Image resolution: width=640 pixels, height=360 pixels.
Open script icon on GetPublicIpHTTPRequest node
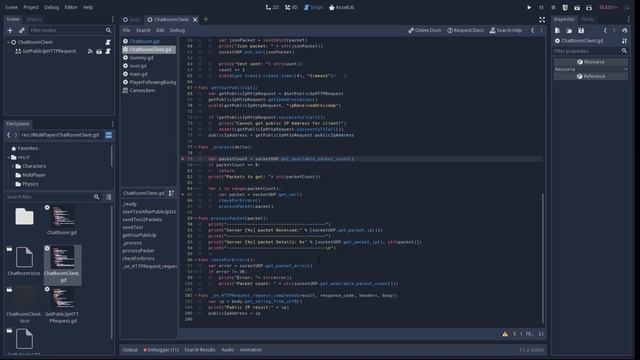pos(108,51)
